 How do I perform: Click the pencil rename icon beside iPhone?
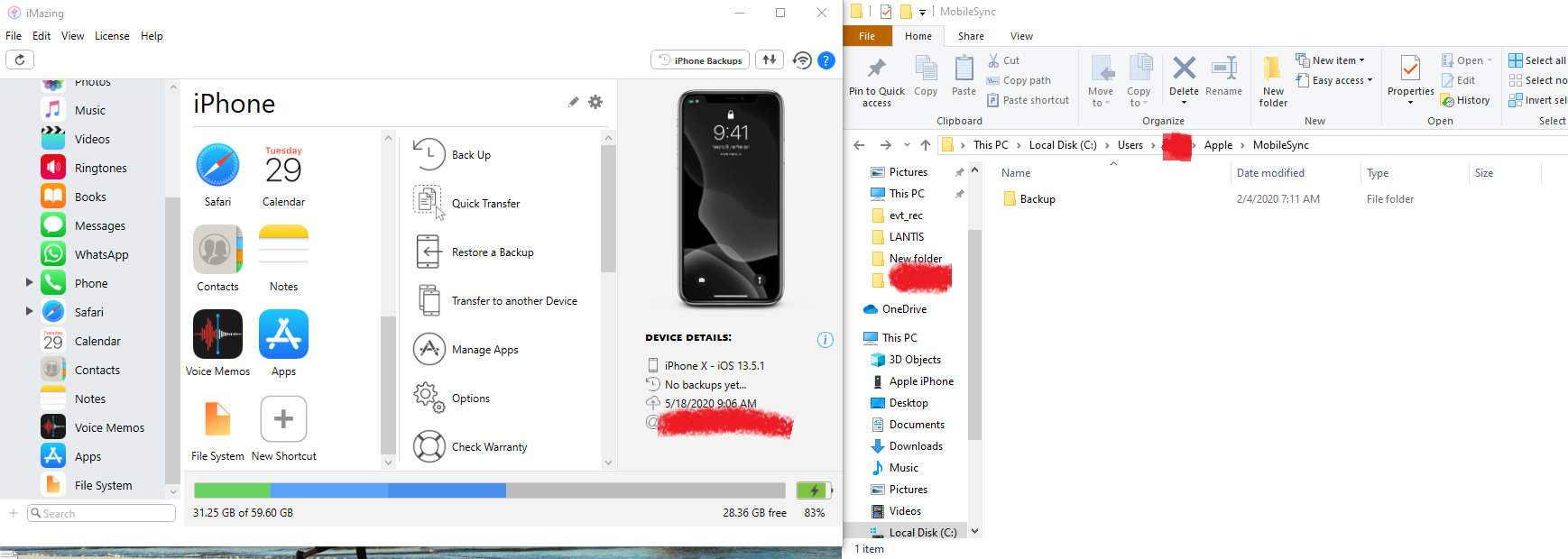point(573,102)
